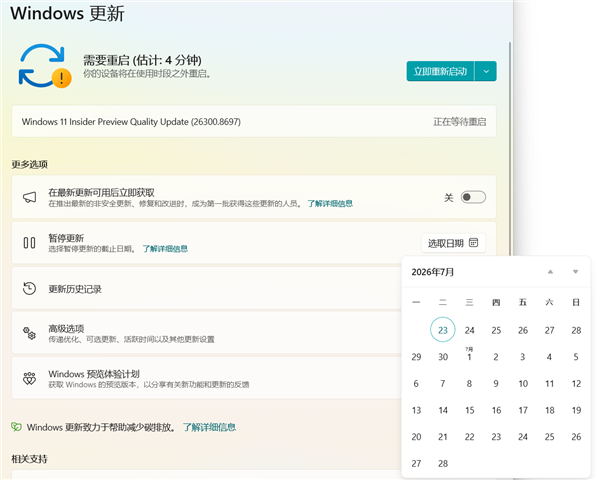Click the 2026年7月 calendar header
The height and width of the screenshot is (480, 600).
(x=432, y=272)
